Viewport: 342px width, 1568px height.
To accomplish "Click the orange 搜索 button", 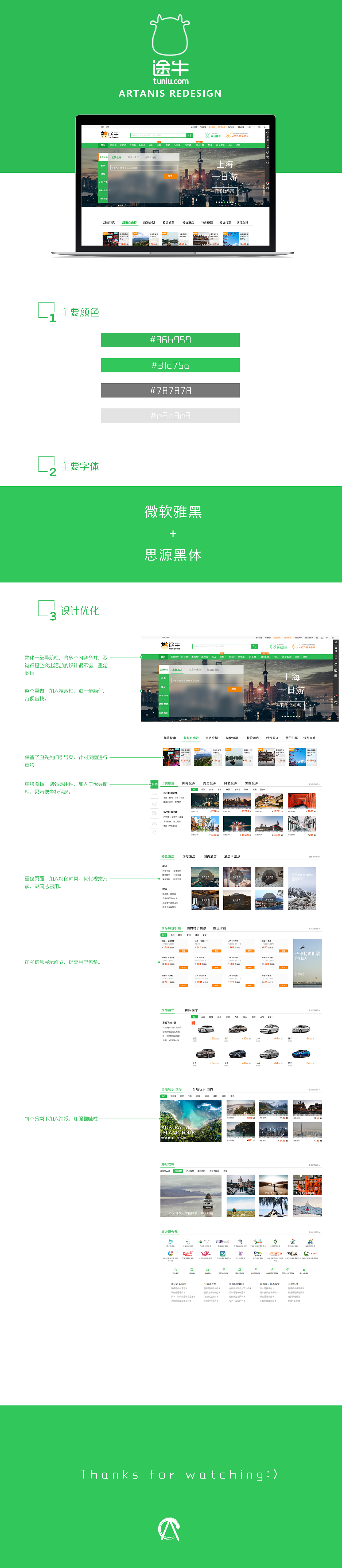I will (234, 689).
